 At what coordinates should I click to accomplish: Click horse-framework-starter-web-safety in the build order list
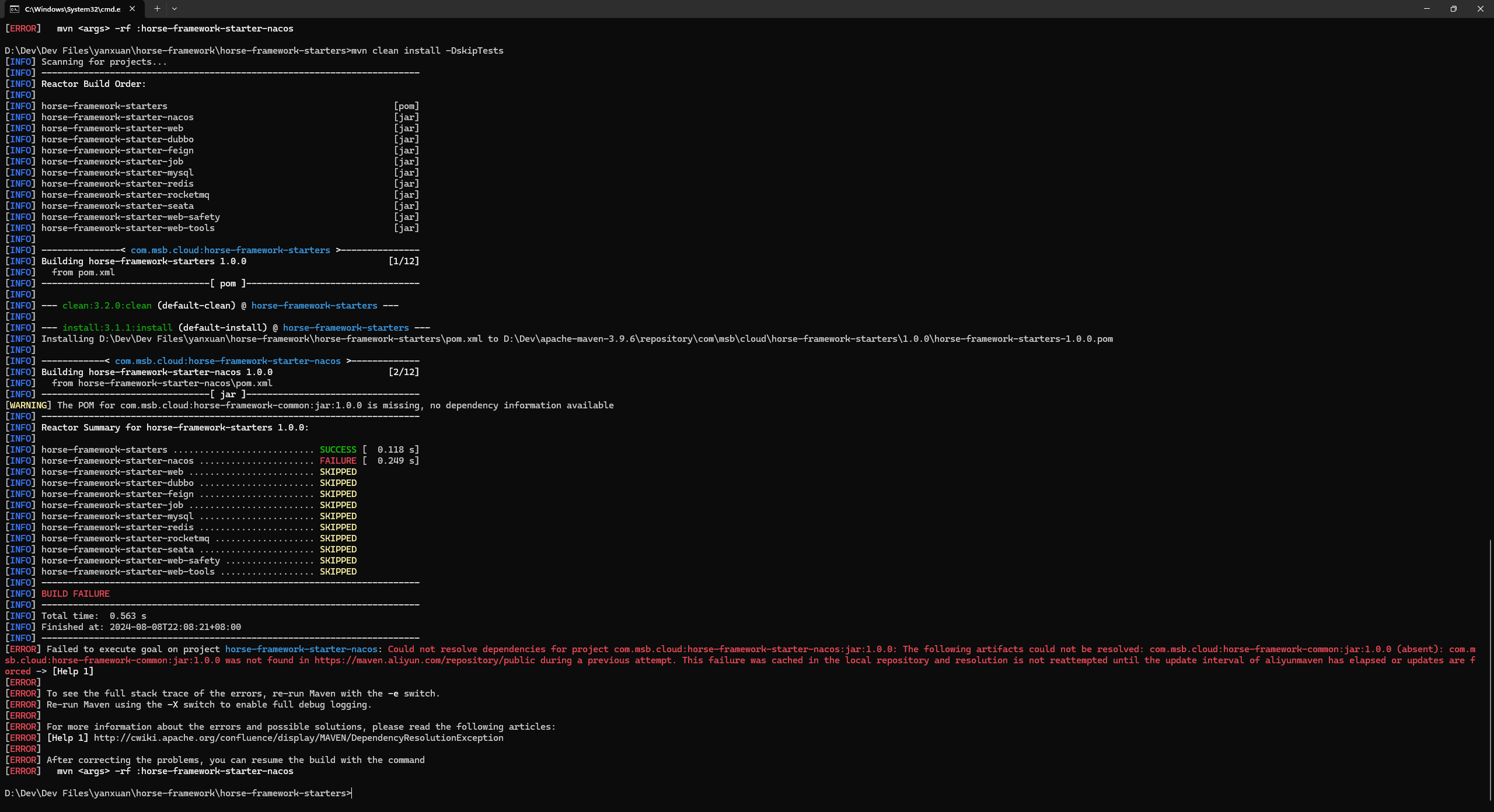[130, 217]
